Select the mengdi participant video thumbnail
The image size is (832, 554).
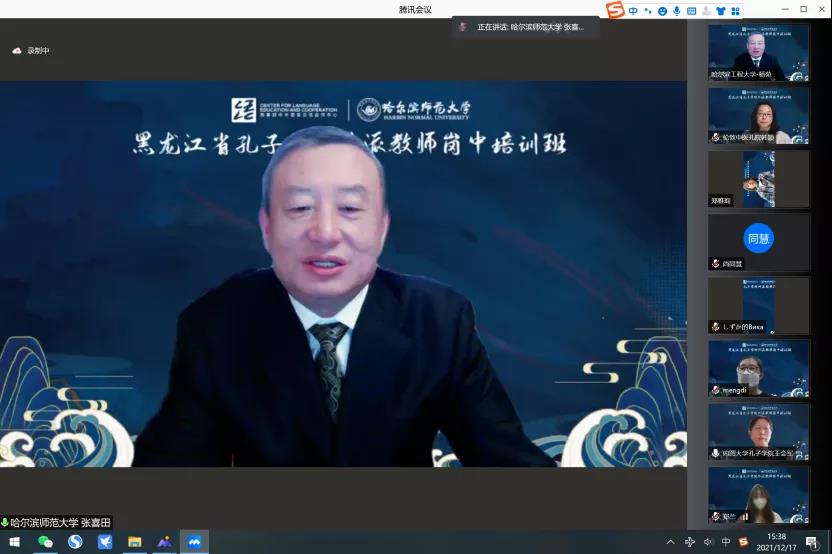tap(758, 368)
